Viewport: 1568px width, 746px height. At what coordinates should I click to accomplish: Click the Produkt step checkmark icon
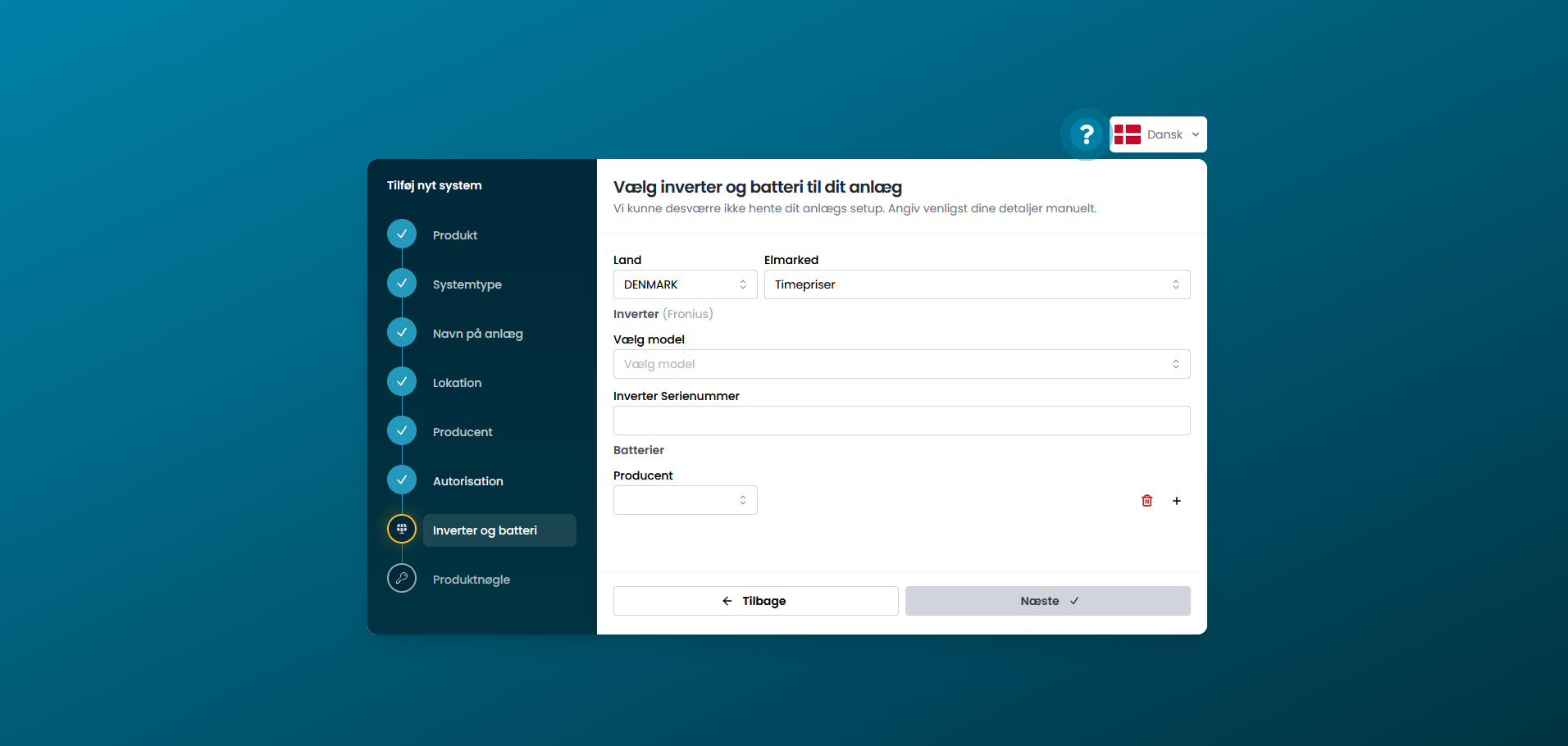coord(402,234)
